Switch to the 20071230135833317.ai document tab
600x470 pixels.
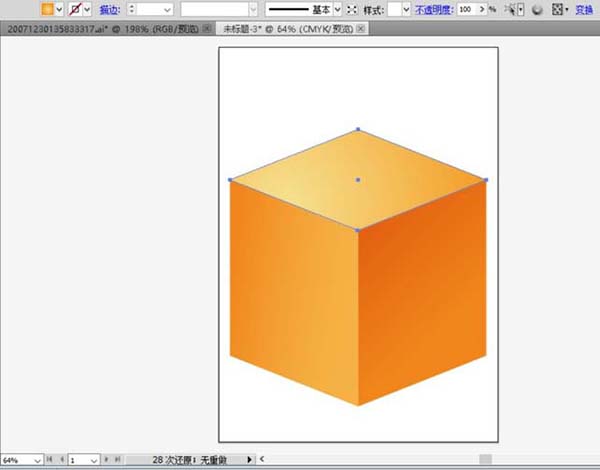click(103, 29)
